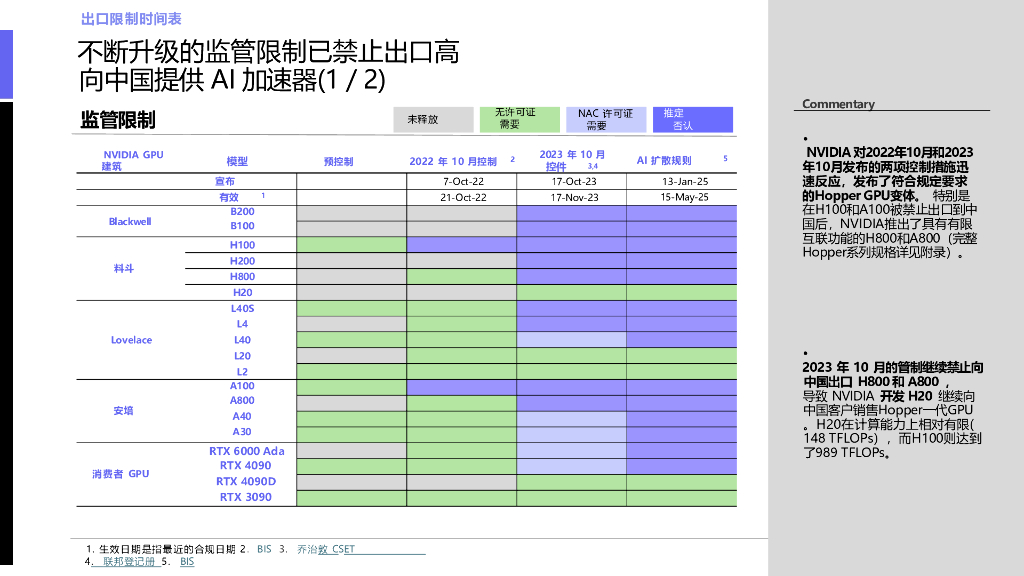1024x576 pixels.
Task: Click the NAC 许可证需要 legend chip
Action: click(x=606, y=119)
